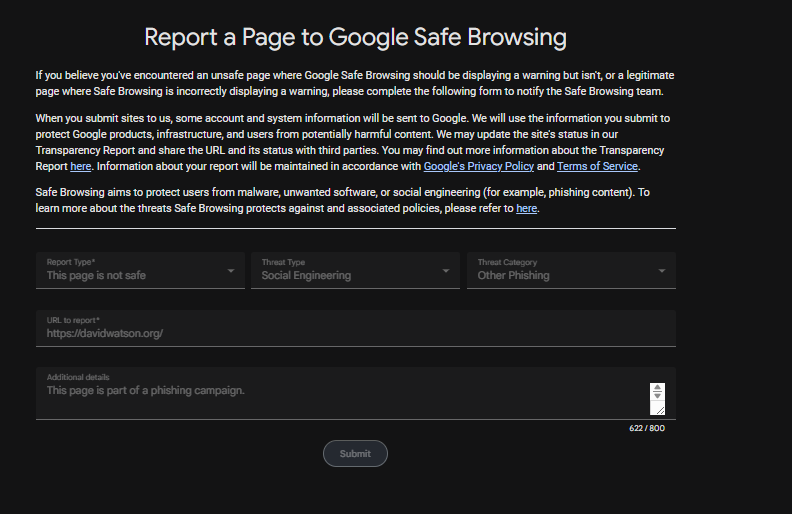Open Google's Privacy Policy link
This screenshot has height=514, width=792.
tap(478, 166)
